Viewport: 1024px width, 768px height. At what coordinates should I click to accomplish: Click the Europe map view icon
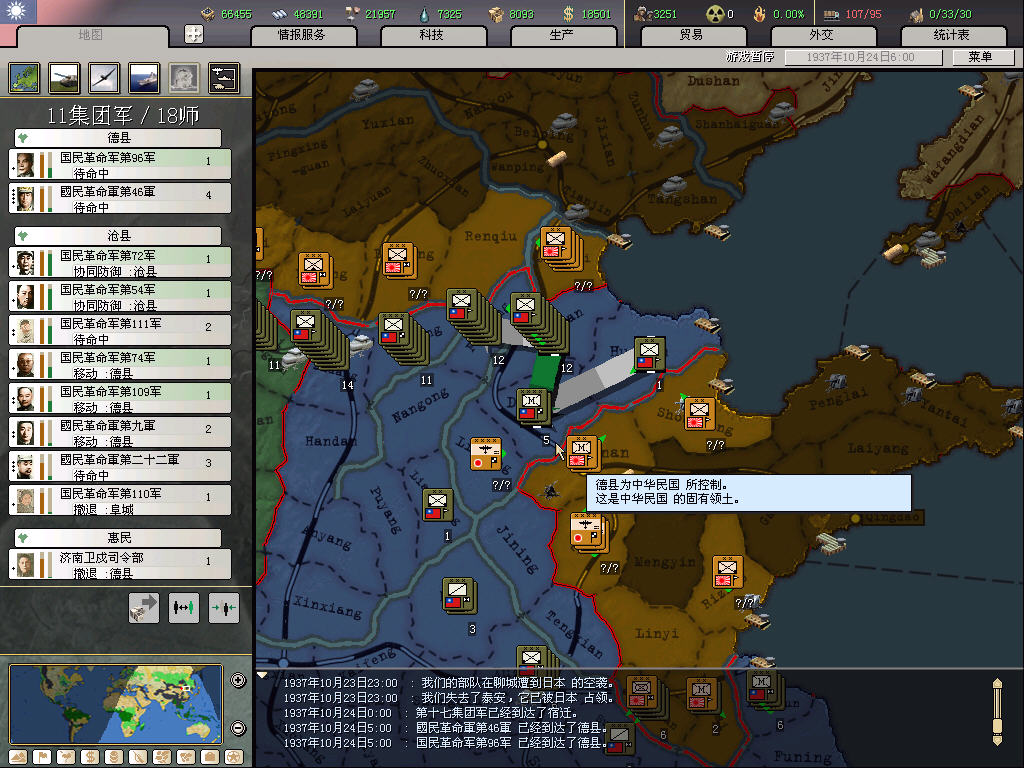click(x=25, y=77)
